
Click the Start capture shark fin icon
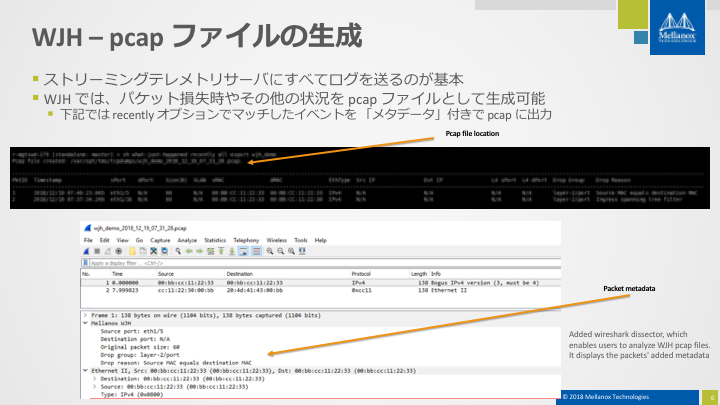point(86,251)
